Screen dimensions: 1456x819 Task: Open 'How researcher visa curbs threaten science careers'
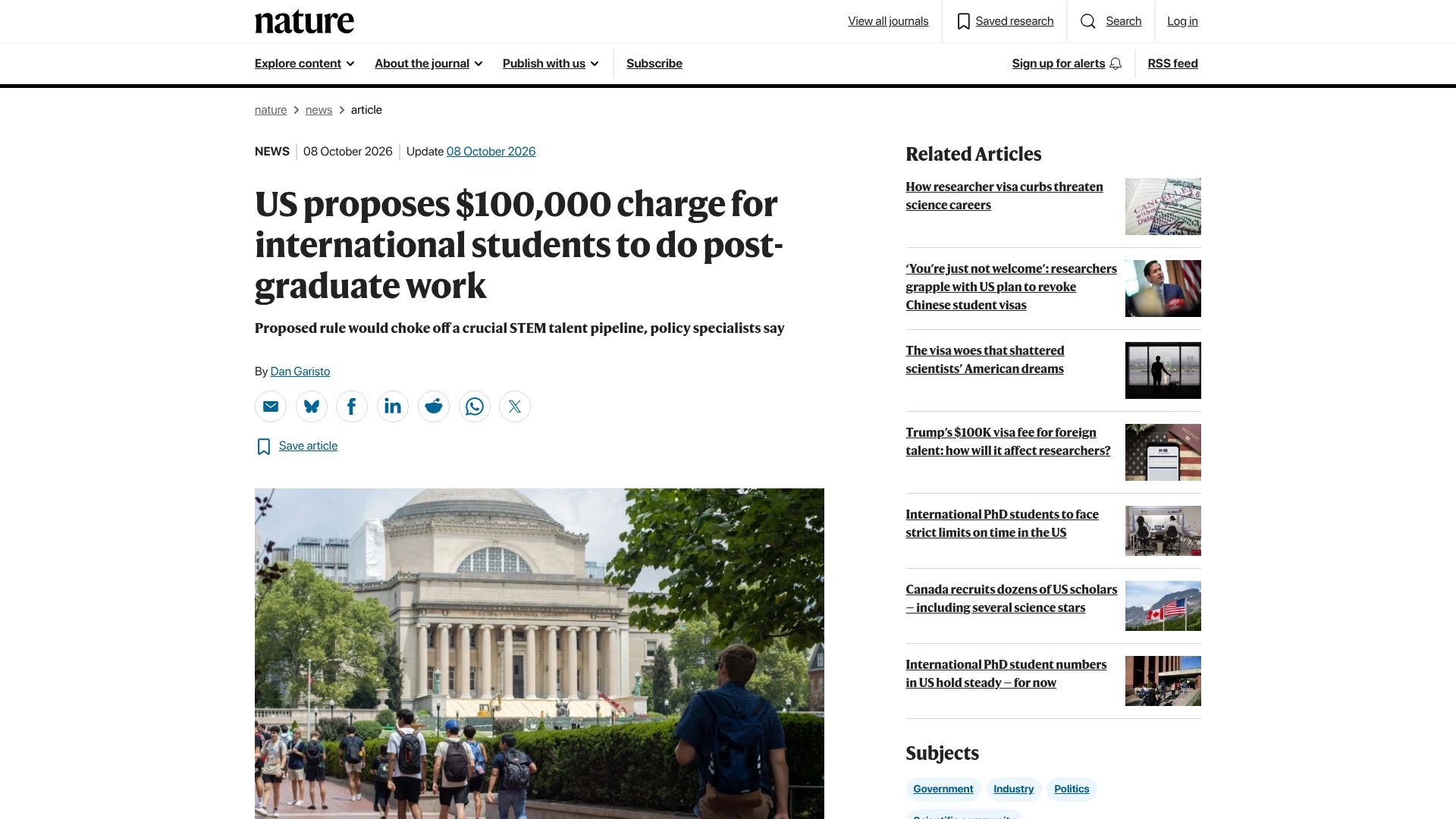tap(1004, 196)
